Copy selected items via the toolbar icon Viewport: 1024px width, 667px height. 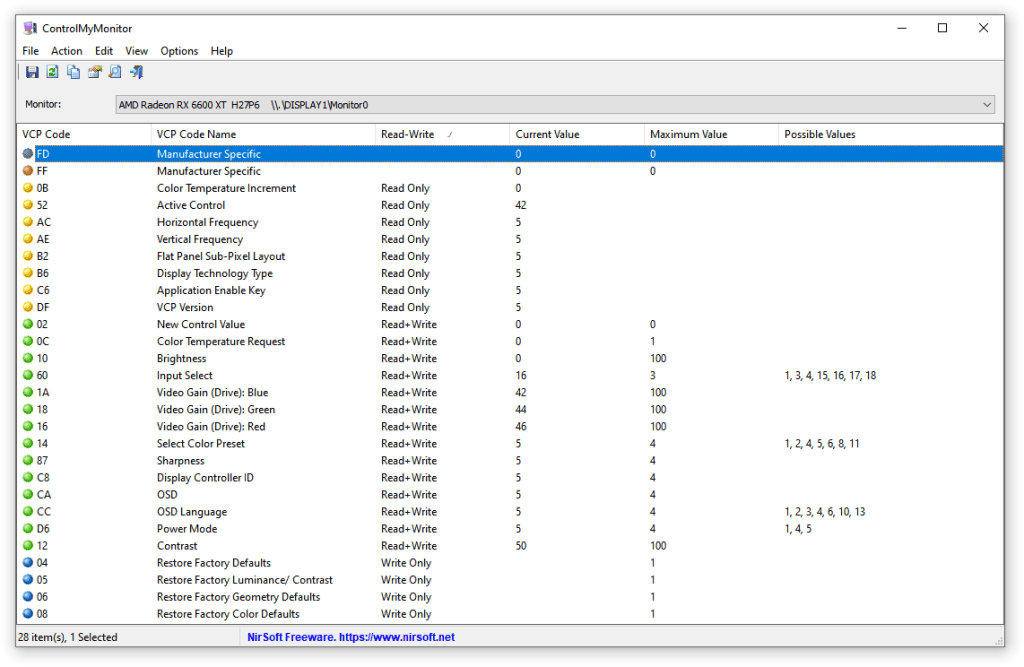pyautogui.click(x=73, y=71)
